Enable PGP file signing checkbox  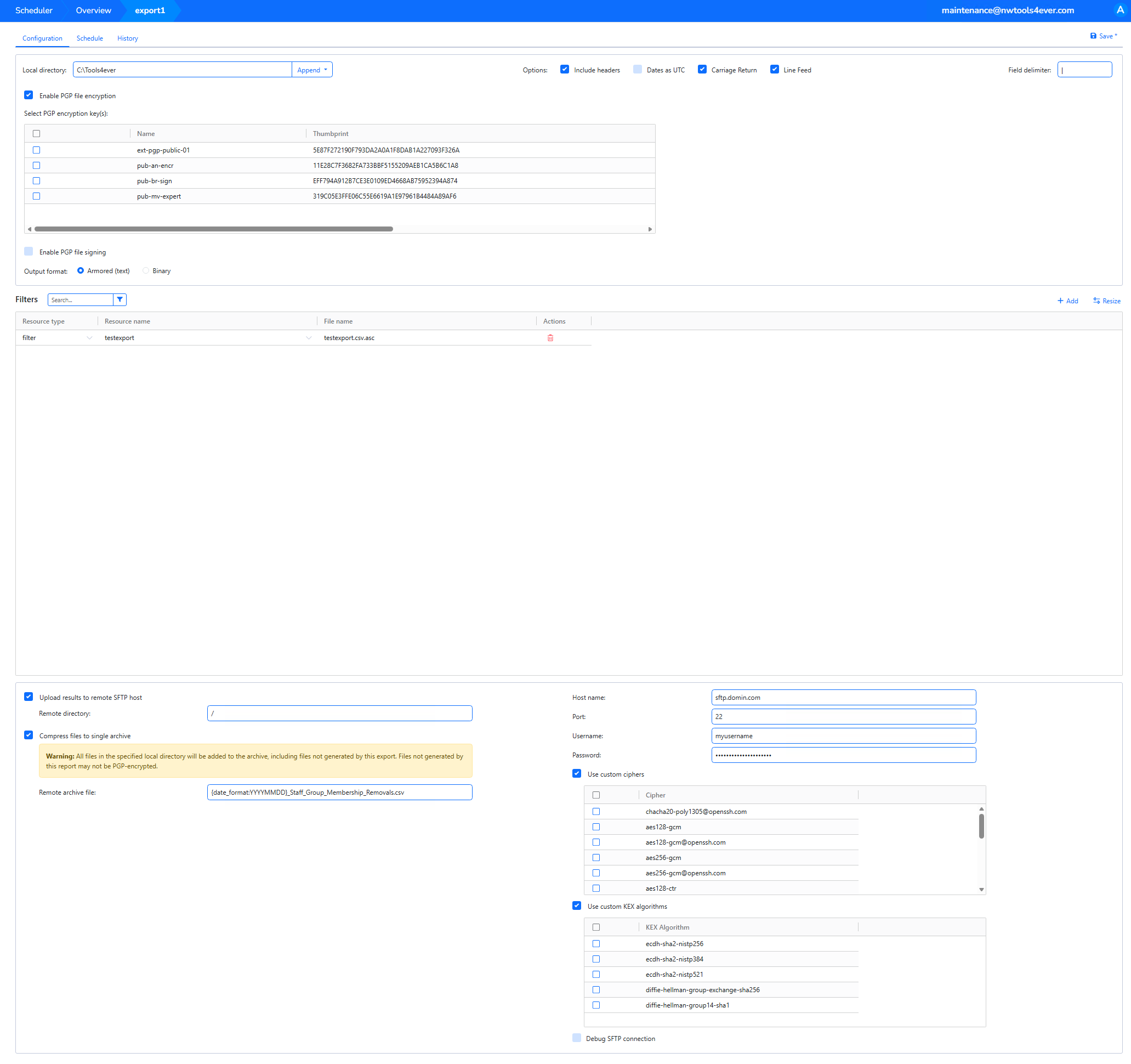[x=29, y=252]
